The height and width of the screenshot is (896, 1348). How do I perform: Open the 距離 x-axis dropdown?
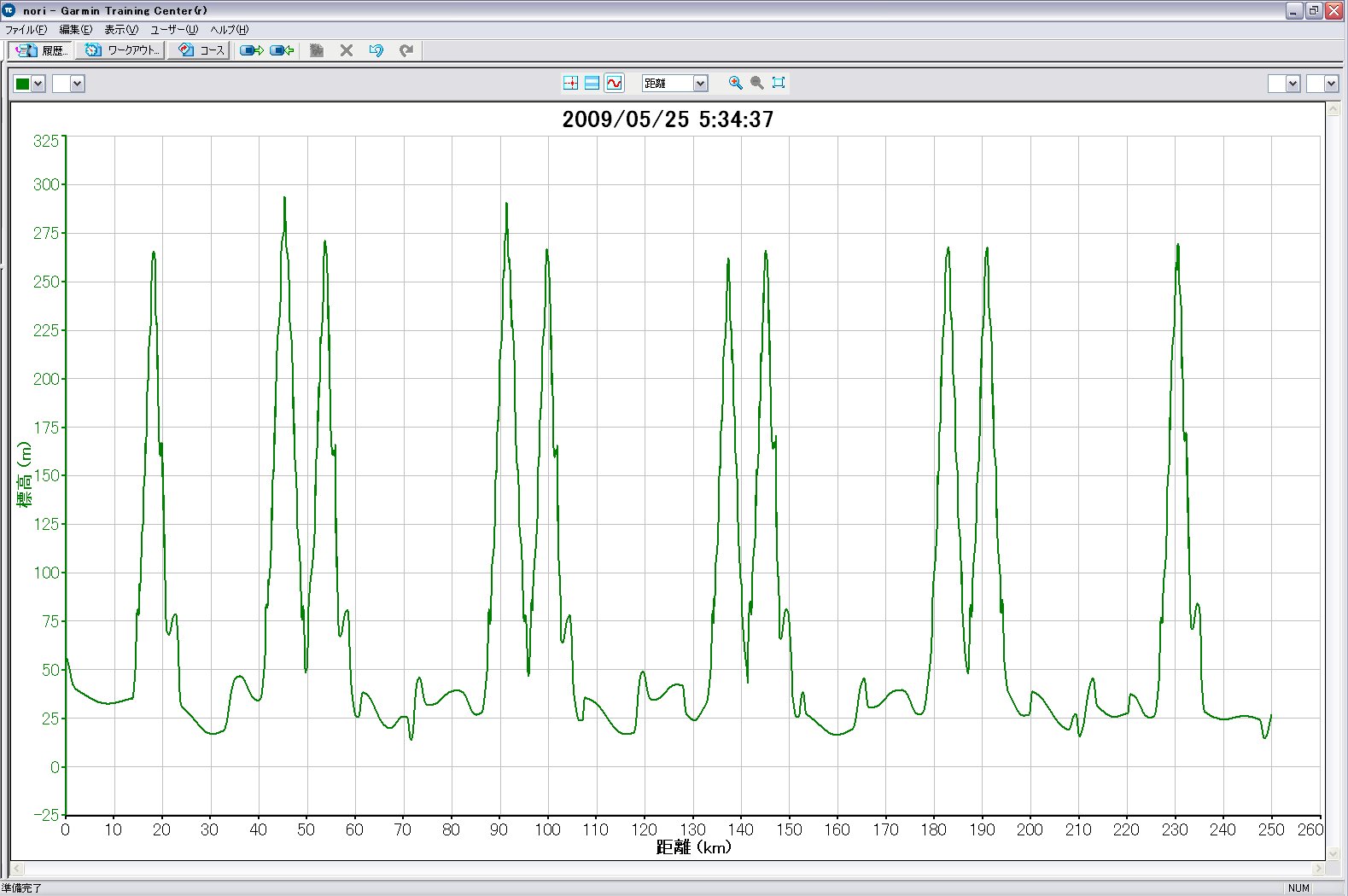(674, 83)
